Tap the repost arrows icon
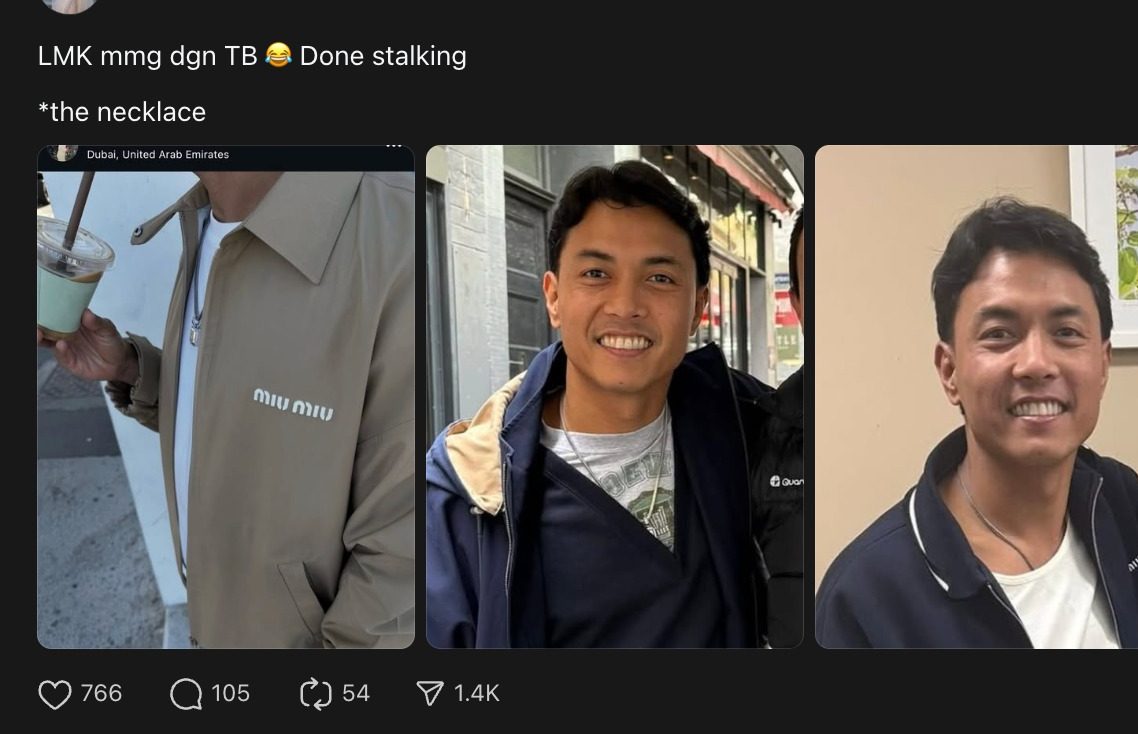The height and width of the screenshot is (734, 1138). 315,694
